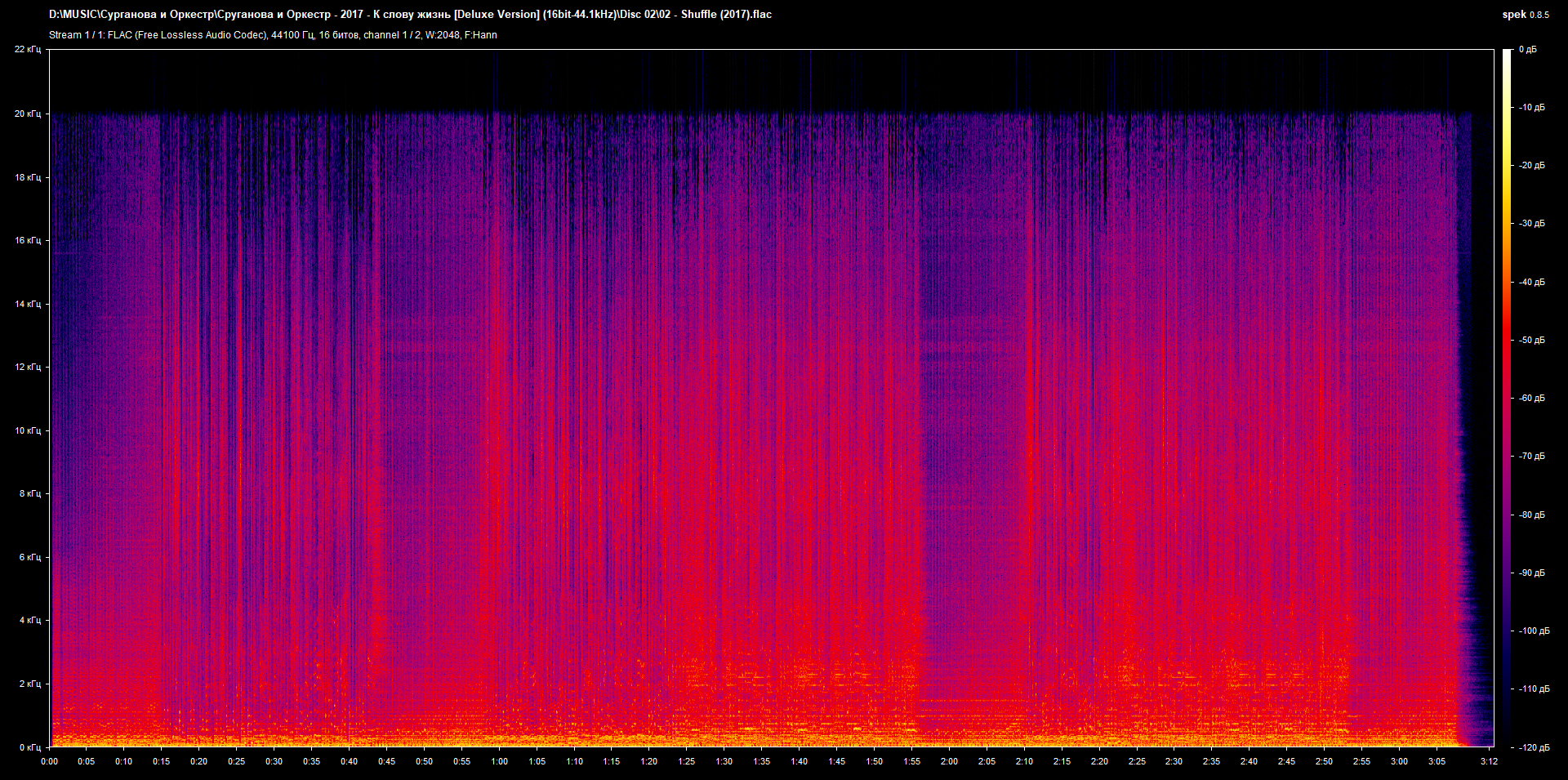Viewport: 1568px width, 780px height.
Task: Click the 16 кГц frequency axis label
Action: [x=28, y=241]
